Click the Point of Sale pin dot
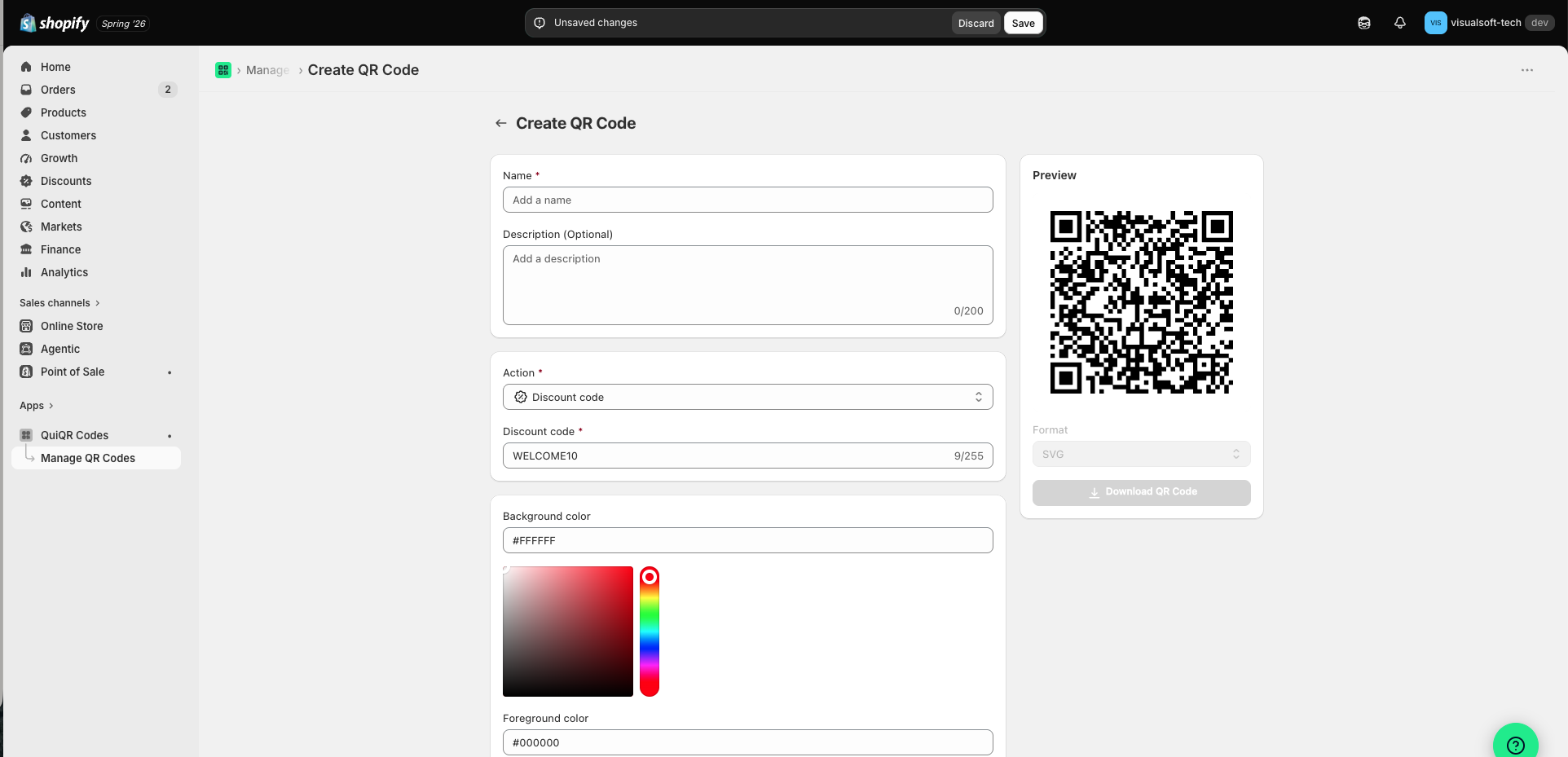1568x757 pixels. click(x=170, y=372)
